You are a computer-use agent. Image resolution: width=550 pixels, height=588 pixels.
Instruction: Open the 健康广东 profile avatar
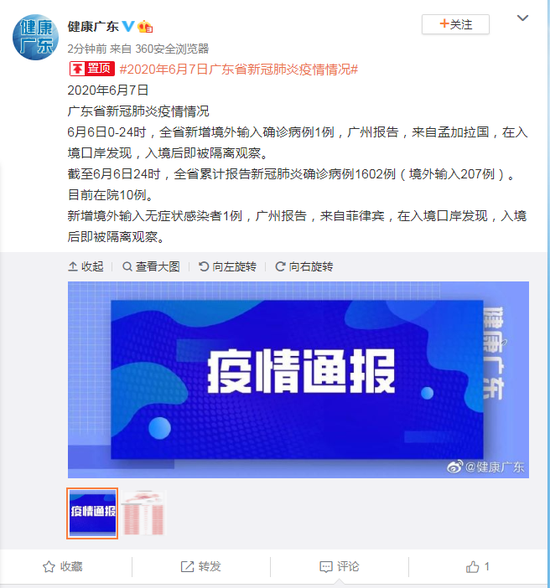pyautogui.click(x=36, y=37)
